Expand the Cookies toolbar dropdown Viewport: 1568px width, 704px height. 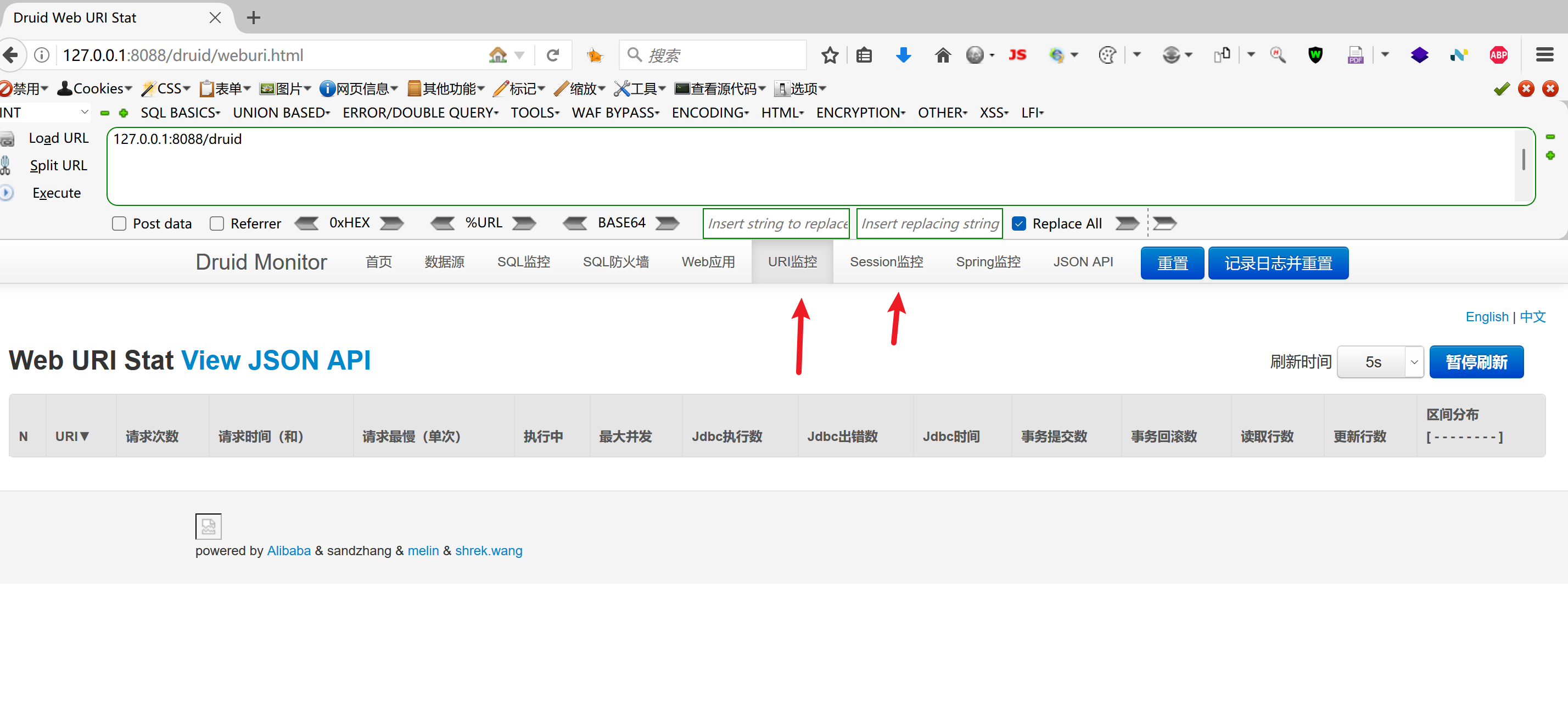[x=95, y=89]
